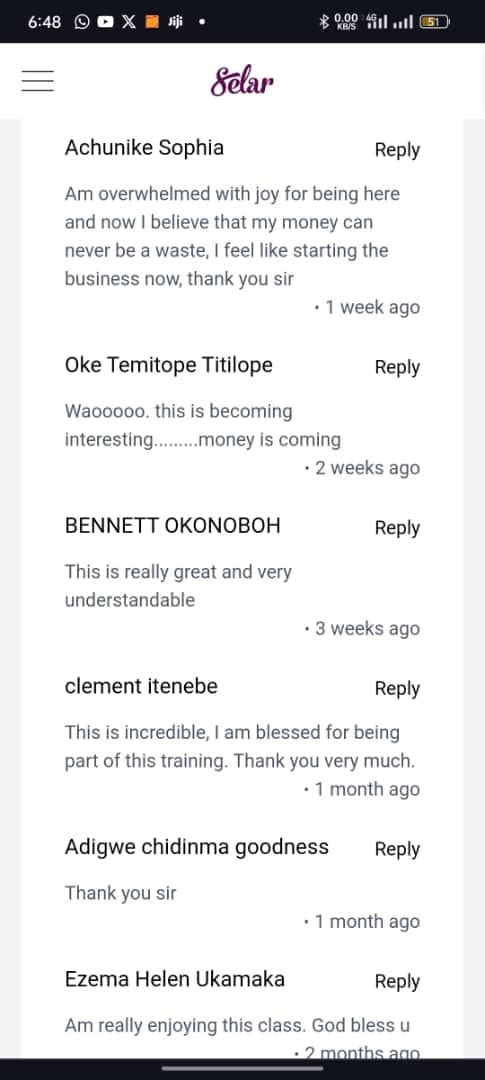Tap the orange notification icon in the status bar
Viewport: 485px width, 1080px height.
coord(152,22)
